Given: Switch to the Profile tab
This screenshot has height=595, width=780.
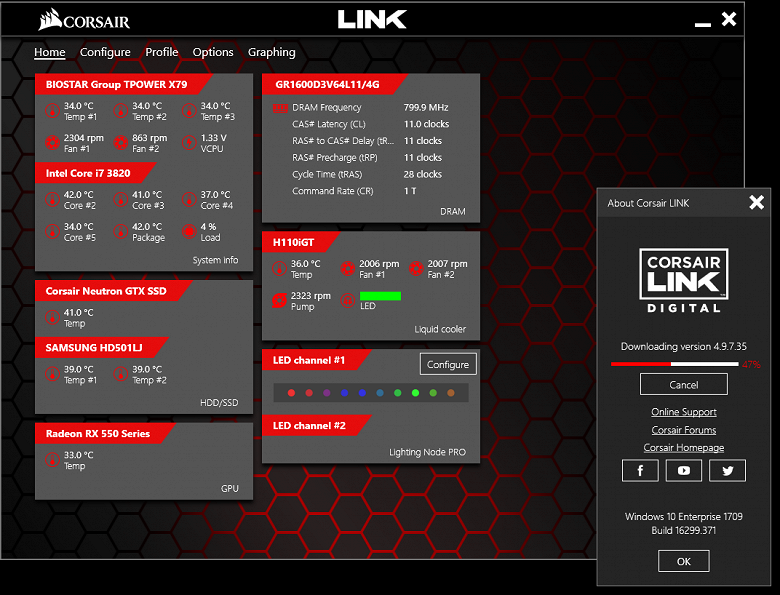Looking at the screenshot, I should pos(162,52).
